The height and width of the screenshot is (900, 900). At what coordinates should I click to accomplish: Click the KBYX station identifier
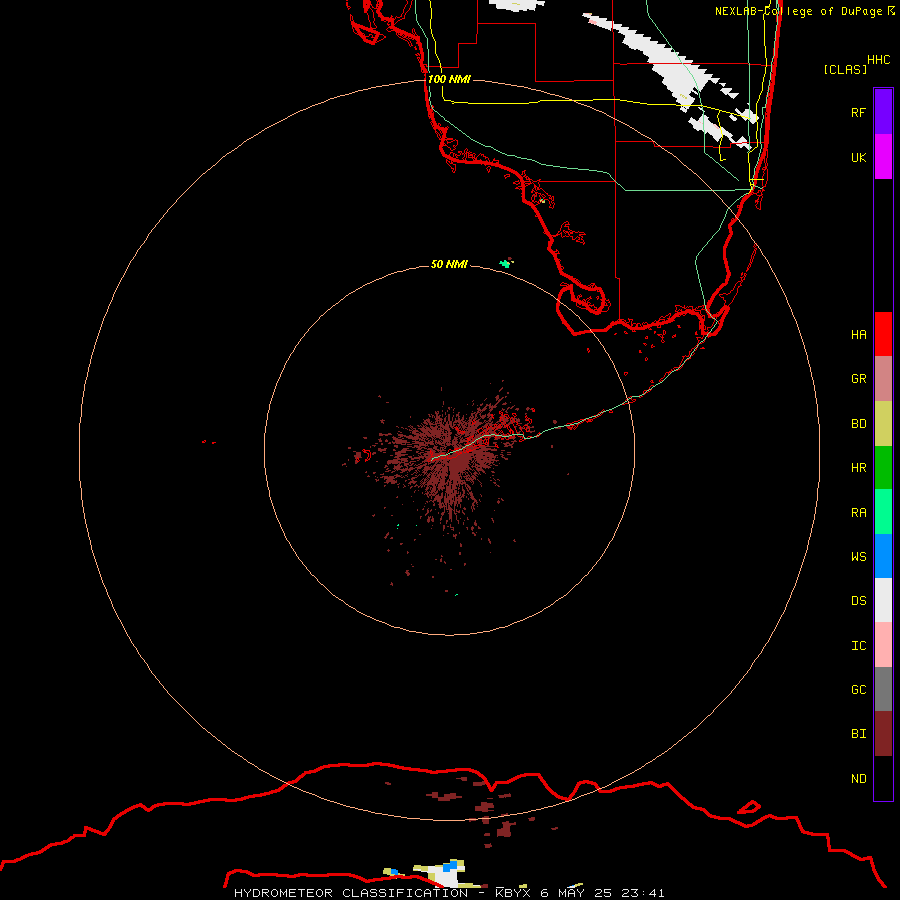click(513, 893)
